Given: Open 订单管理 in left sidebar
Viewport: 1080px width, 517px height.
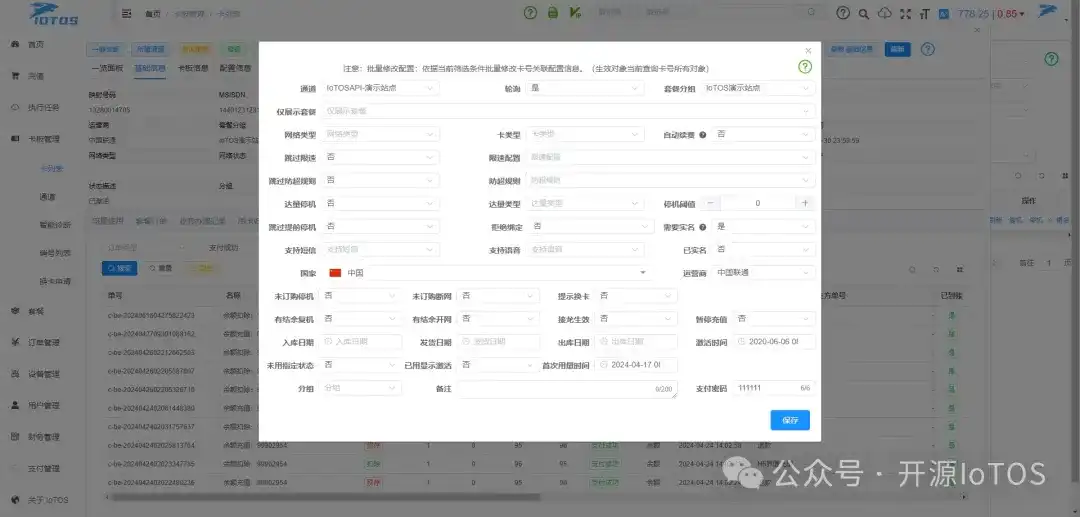Looking at the screenshot, I should (x=43, y=342).
